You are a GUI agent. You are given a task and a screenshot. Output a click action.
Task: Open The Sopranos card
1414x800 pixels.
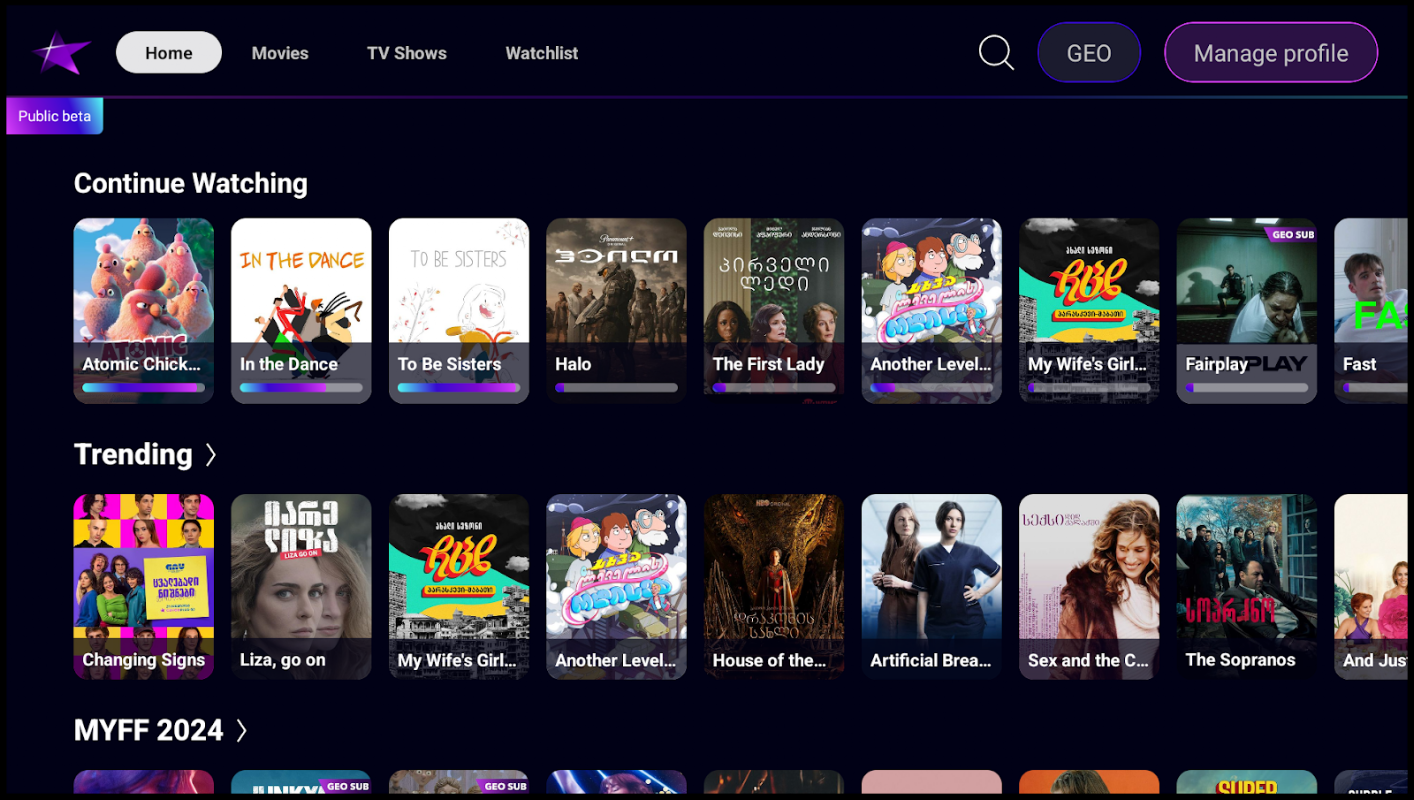point(1246,587)
